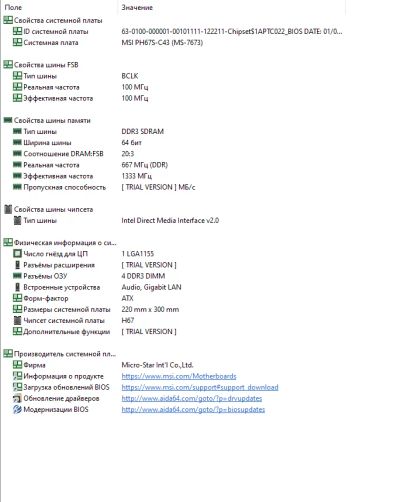The height and width of the screenshot is (502, 400).
Task: Click the icon beside Размеры системной платы
Action: click(17, 309)
